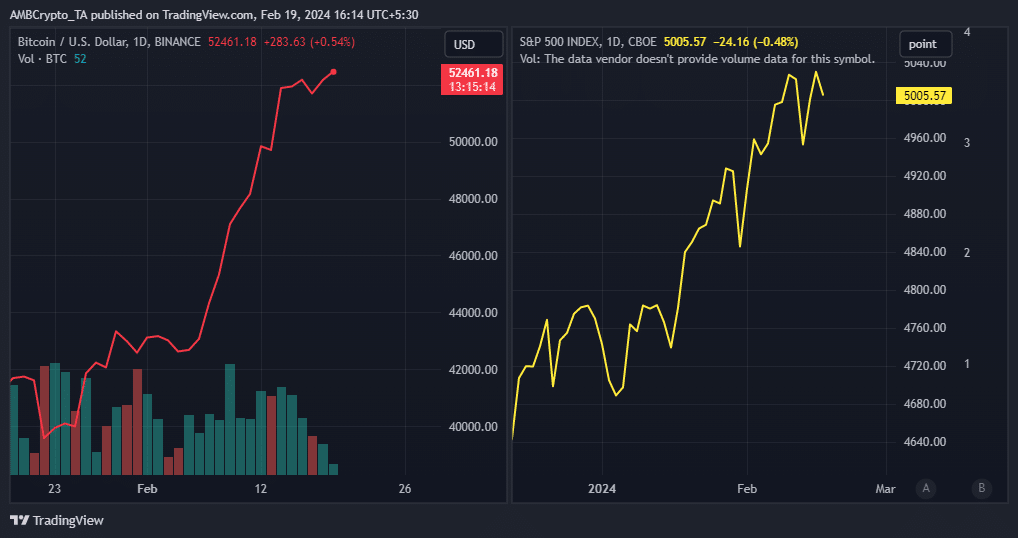Click the point unit button on S&P chart
The image size is (1018, 538).
[x=925, y=44]
